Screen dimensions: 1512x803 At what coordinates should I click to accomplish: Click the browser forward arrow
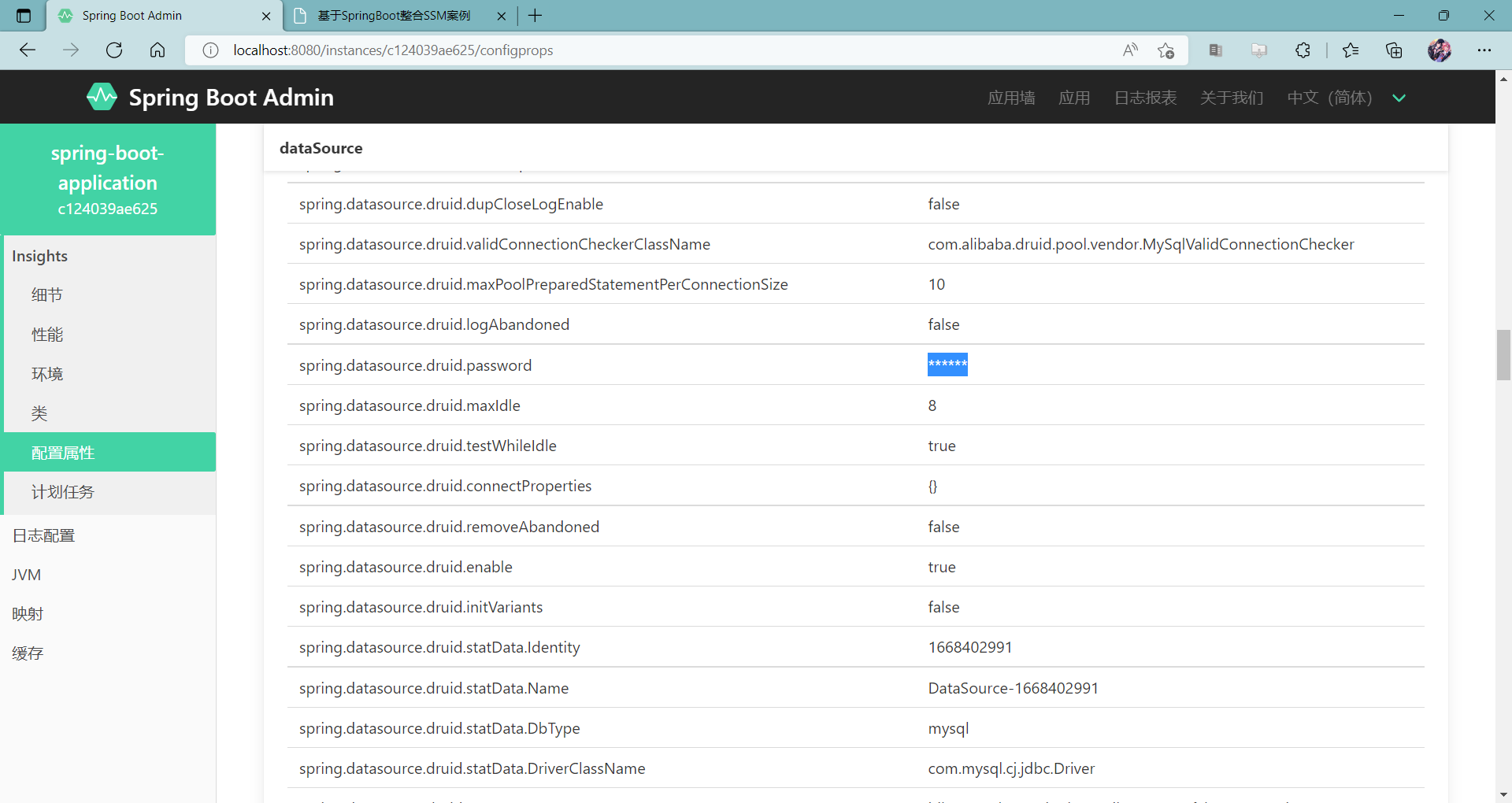[x=71, y=50]
